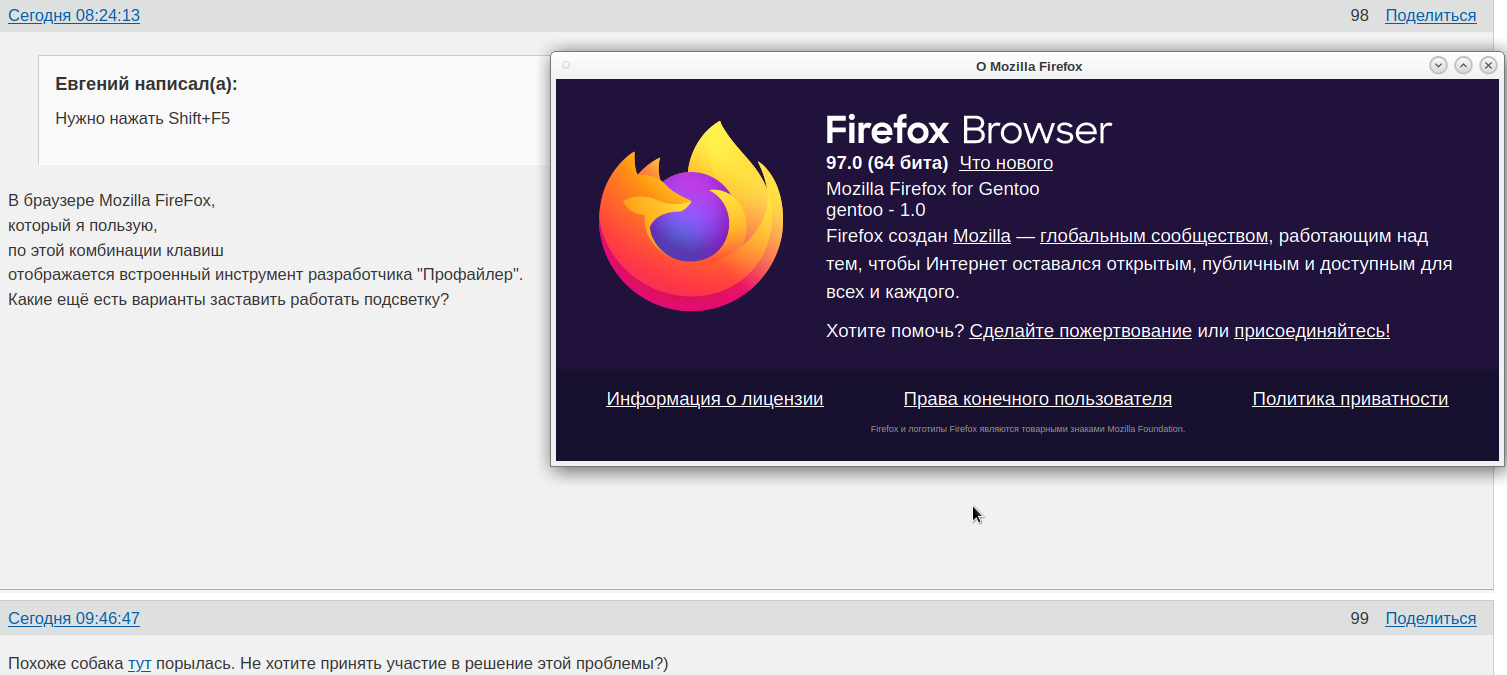Open 'глобальным сообществом' link

pos(1154,236)
